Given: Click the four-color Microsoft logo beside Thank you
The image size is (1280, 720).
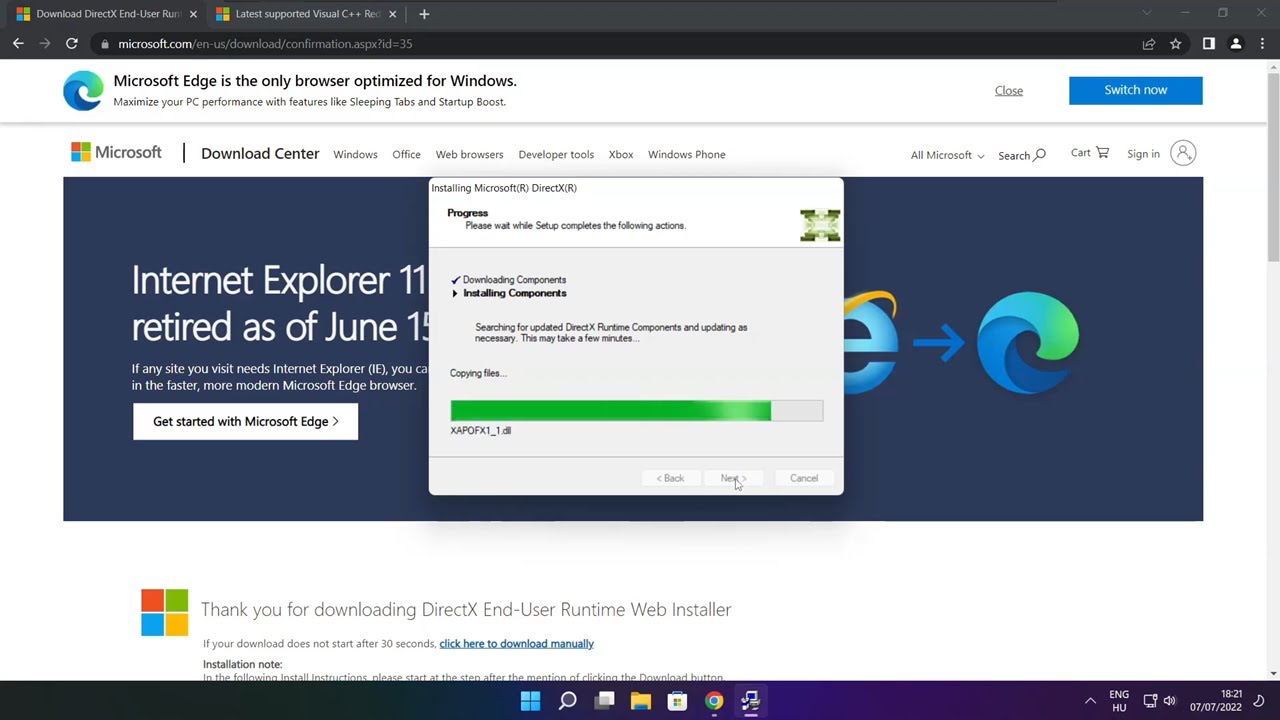Looking at the screenshot, I should click(x=165, y=612).
